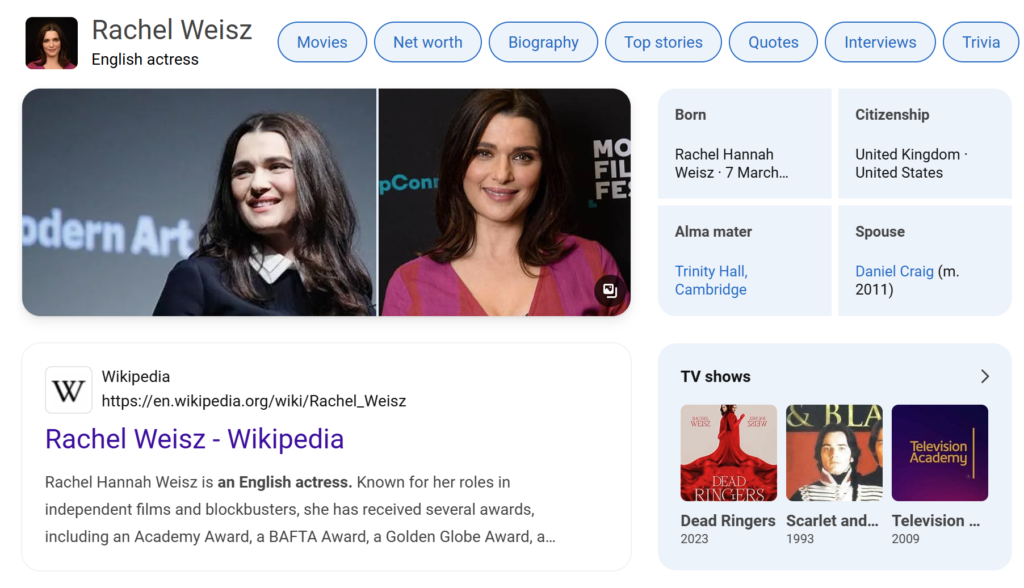Open the Daniel Craig spouse link
This screenshot has width=1024, height=588.
(894, 271)
